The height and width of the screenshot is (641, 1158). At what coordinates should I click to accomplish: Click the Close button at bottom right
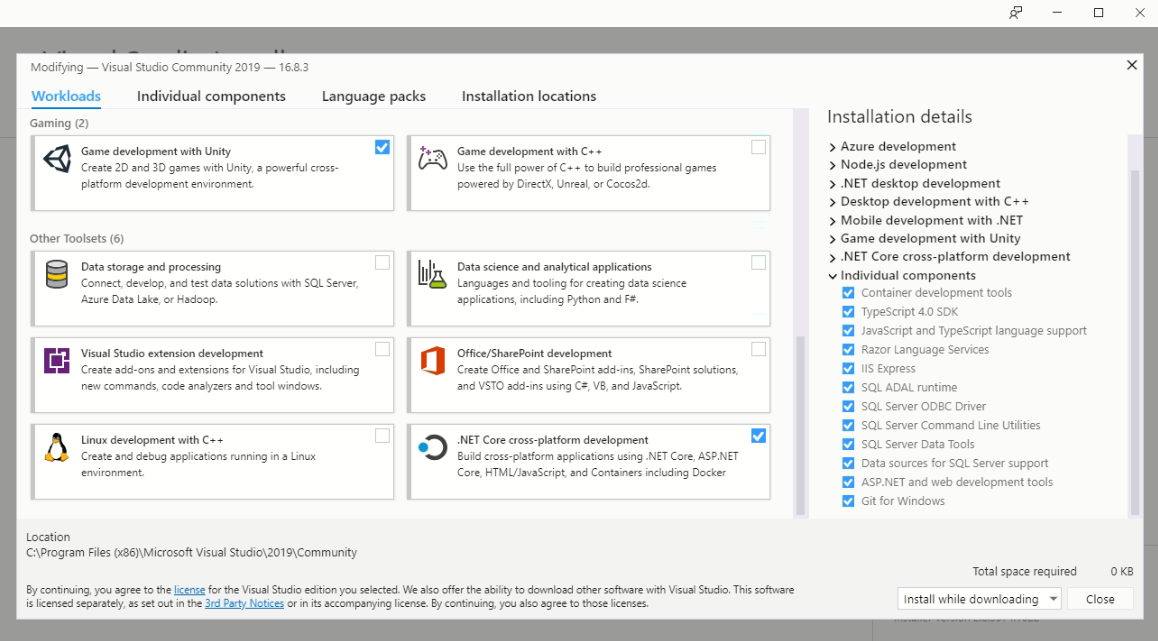(x=1100, y=599)
